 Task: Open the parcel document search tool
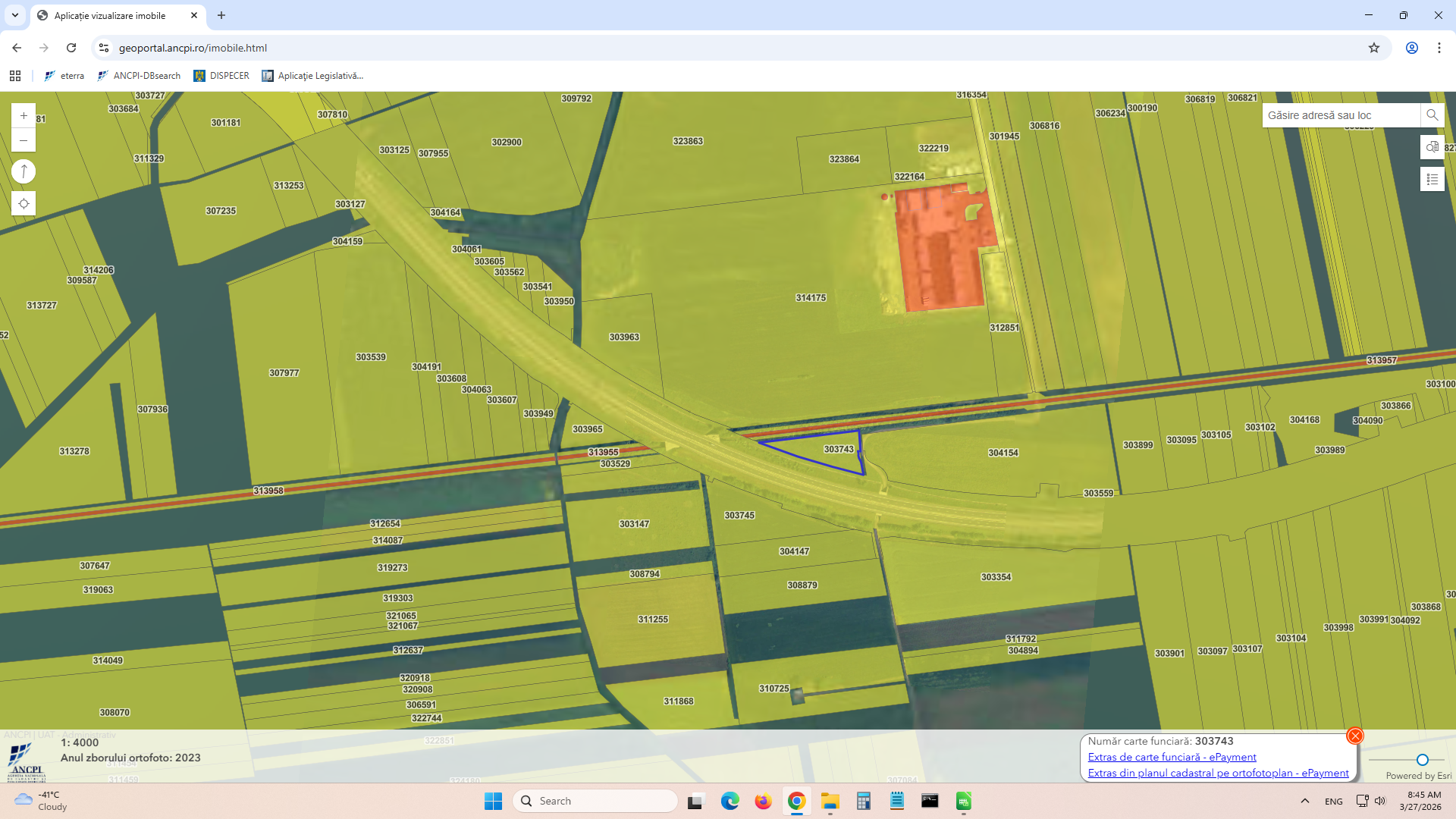click(x=1432, y=147)
